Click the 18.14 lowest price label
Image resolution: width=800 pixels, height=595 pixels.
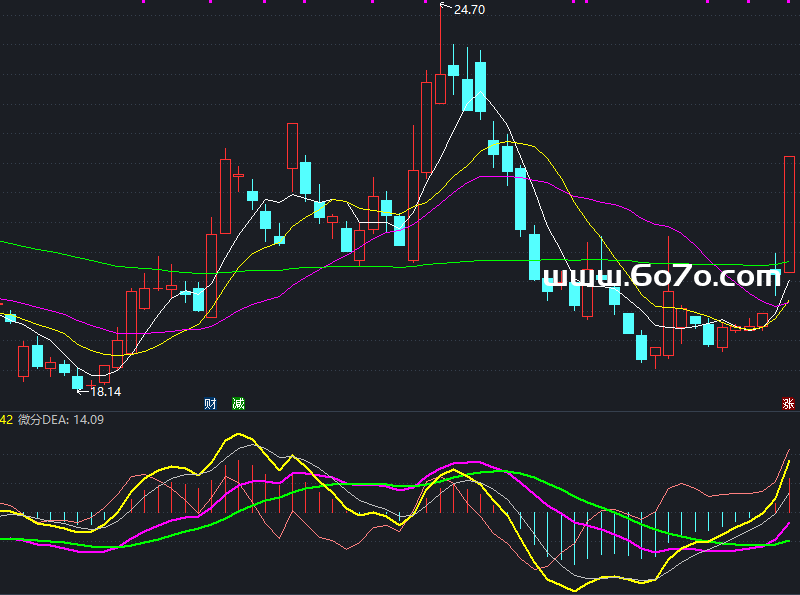(105, 392)
